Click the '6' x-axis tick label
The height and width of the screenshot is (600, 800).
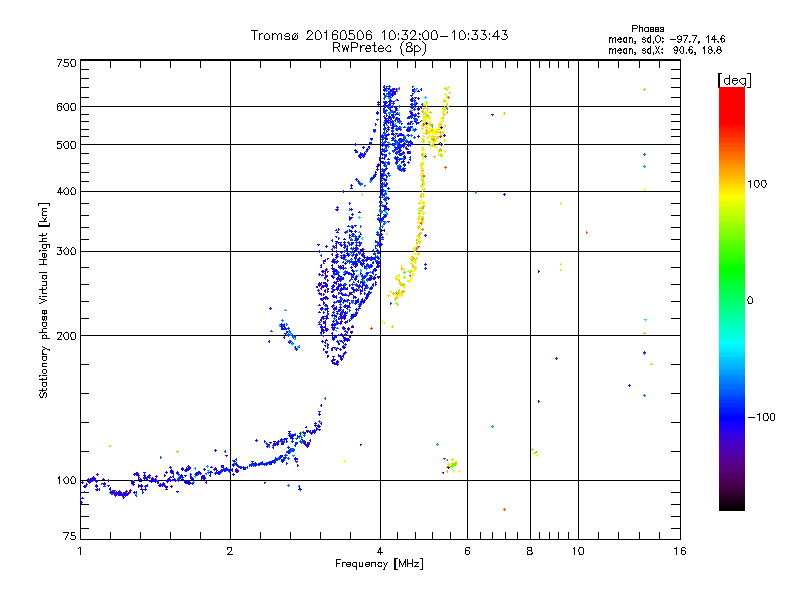tap(467, 551)
